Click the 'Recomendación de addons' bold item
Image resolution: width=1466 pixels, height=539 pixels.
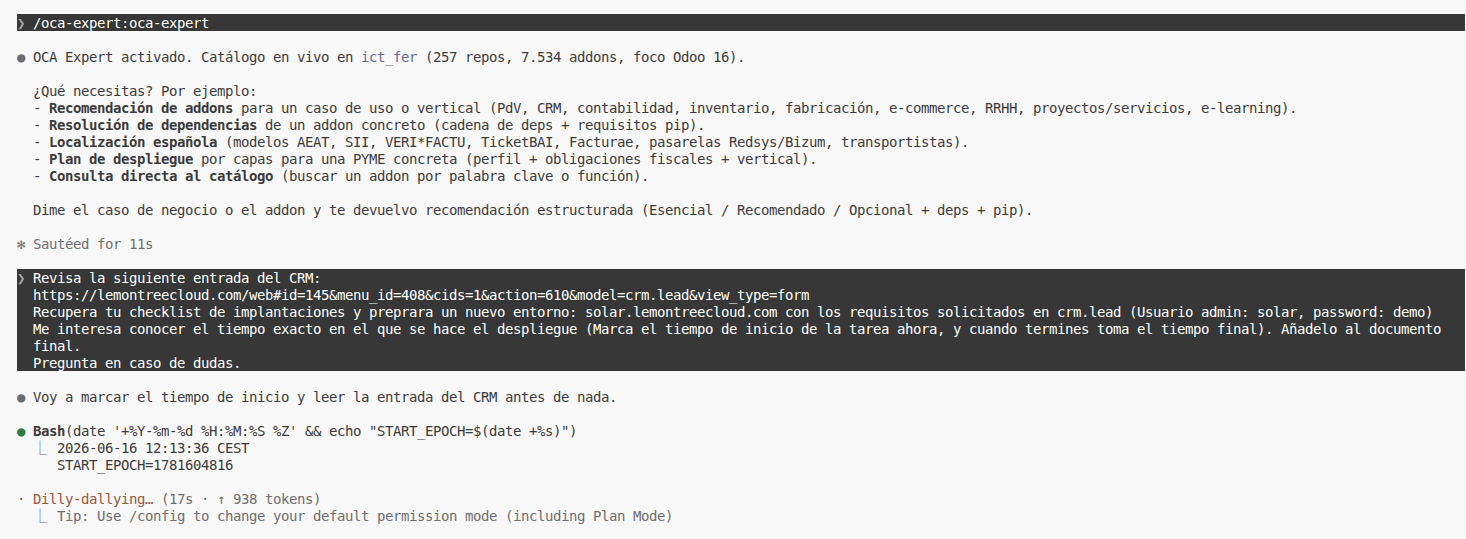coord(141,108)
